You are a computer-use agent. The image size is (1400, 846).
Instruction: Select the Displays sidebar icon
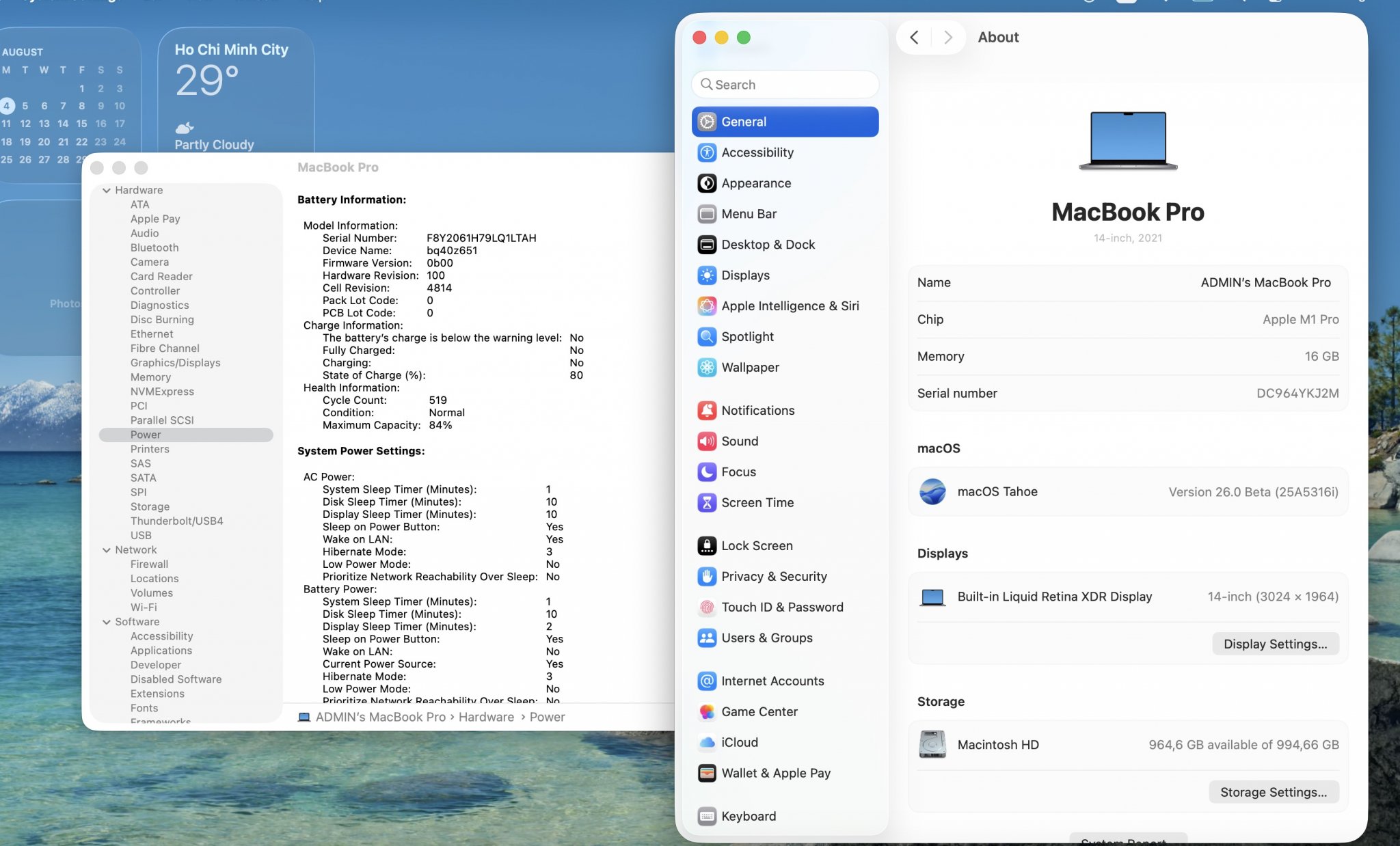[x=707, y=275]
